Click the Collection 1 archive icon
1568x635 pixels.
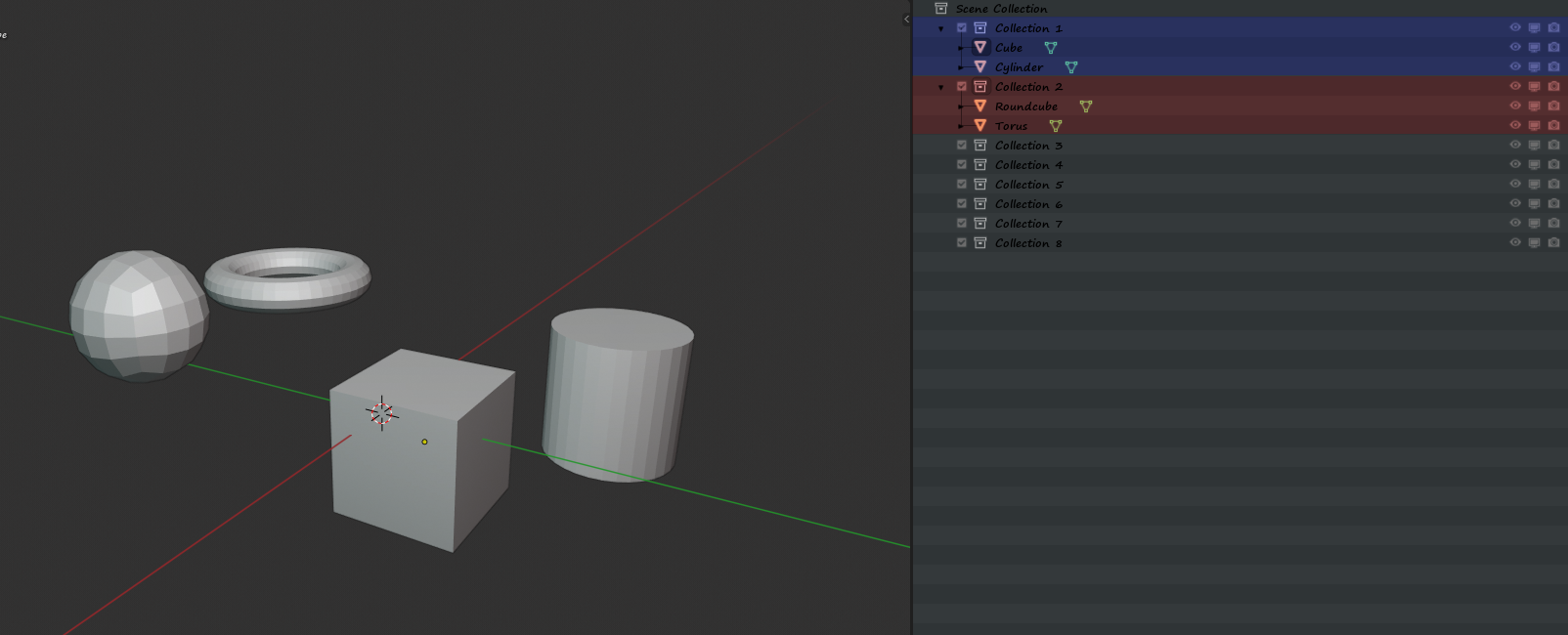coord(980,27)
